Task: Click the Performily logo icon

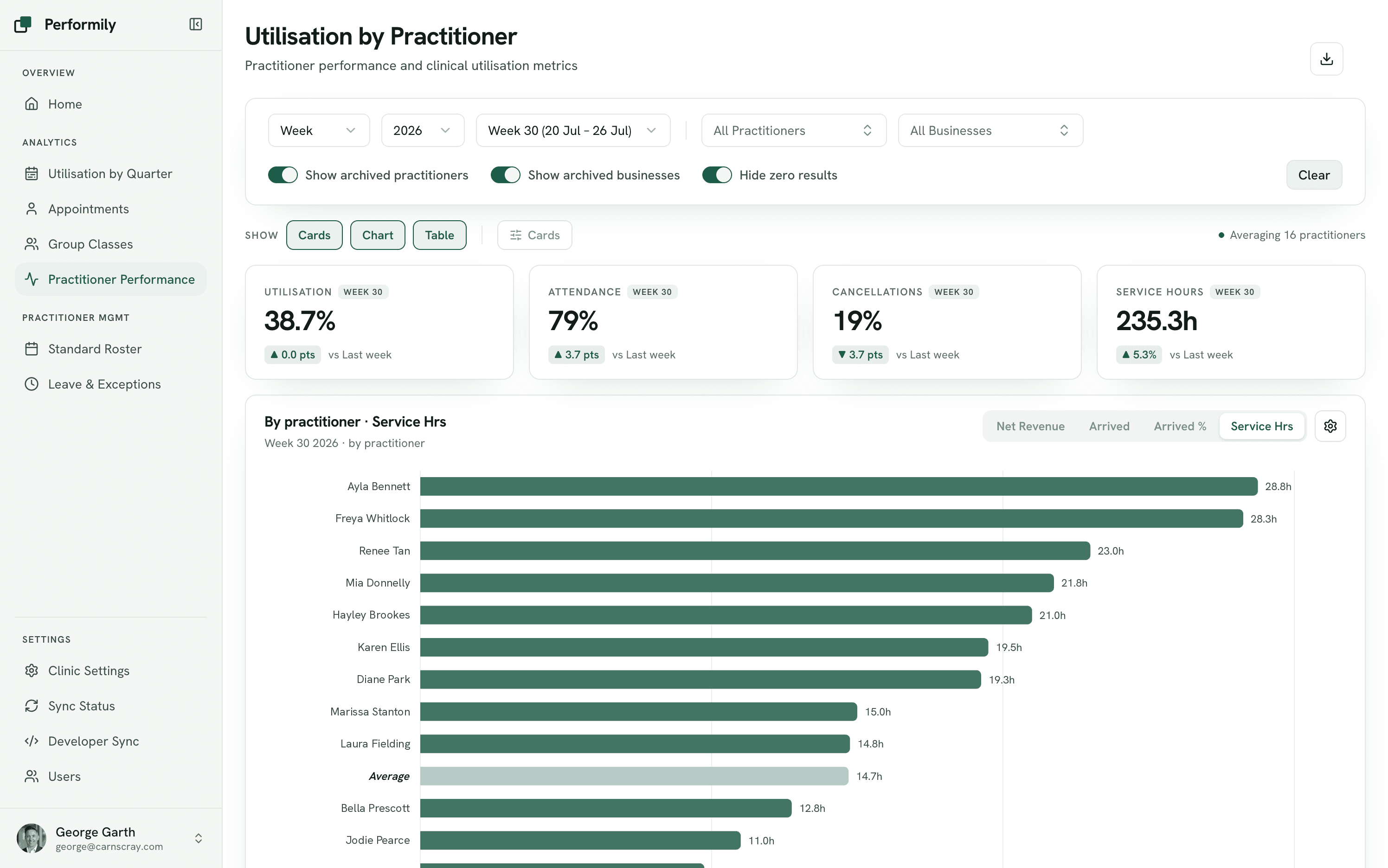Action: tap(23, 24)
